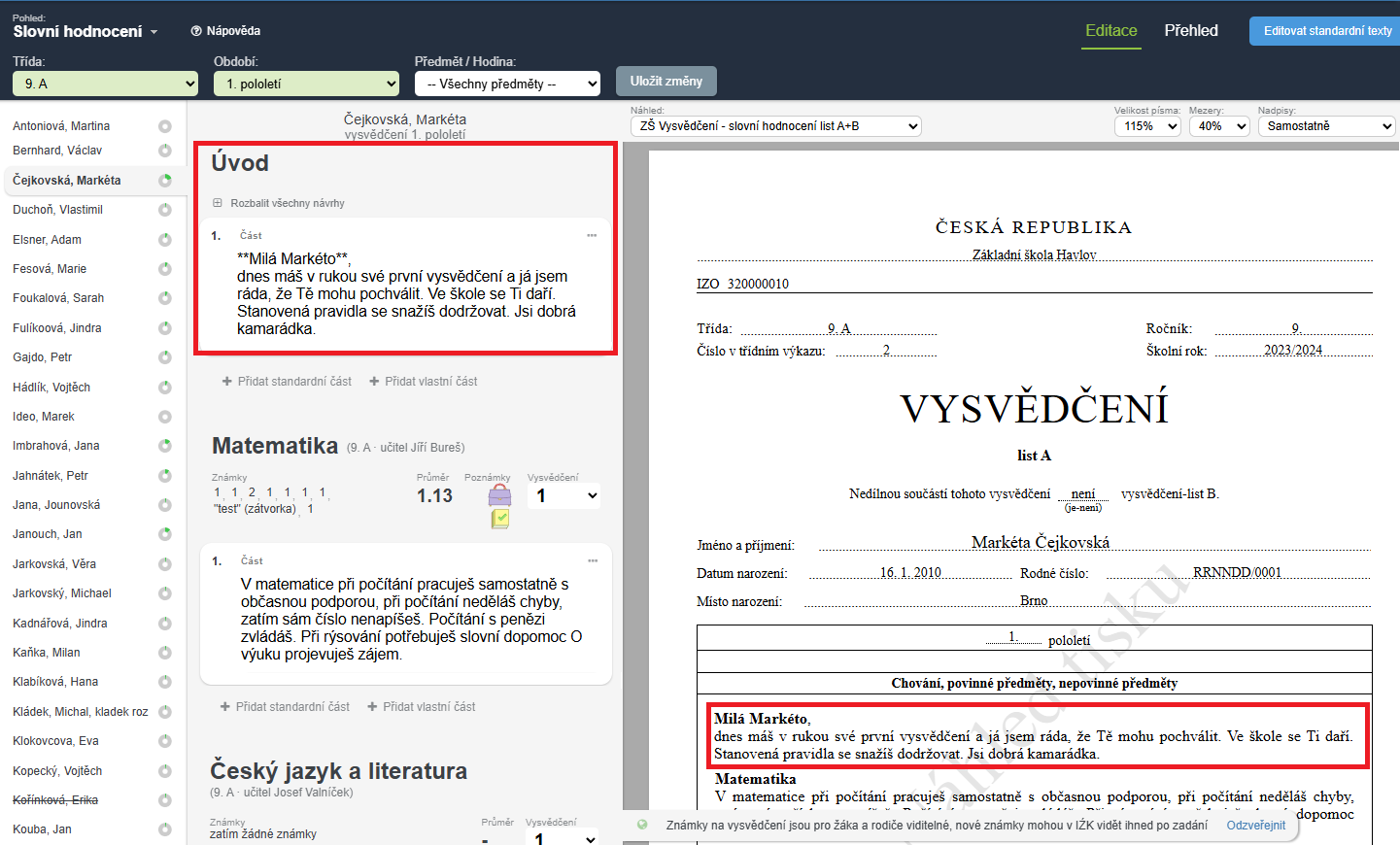Open the Pohled Slovní hodnocení view menu
This screenshot has height=845, width=1400.
85,31
